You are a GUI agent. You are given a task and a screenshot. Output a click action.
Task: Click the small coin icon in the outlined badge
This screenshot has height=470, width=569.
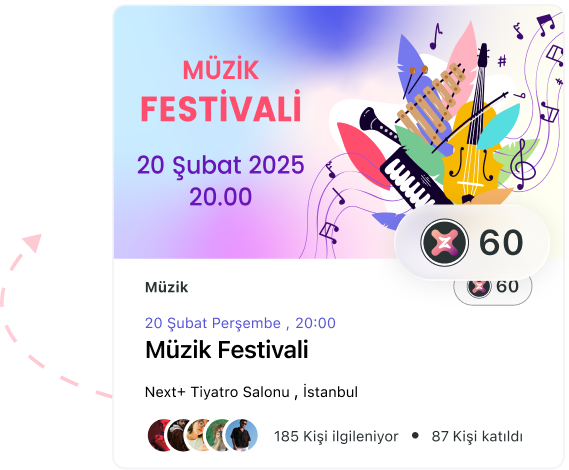[x=479, y=287]
